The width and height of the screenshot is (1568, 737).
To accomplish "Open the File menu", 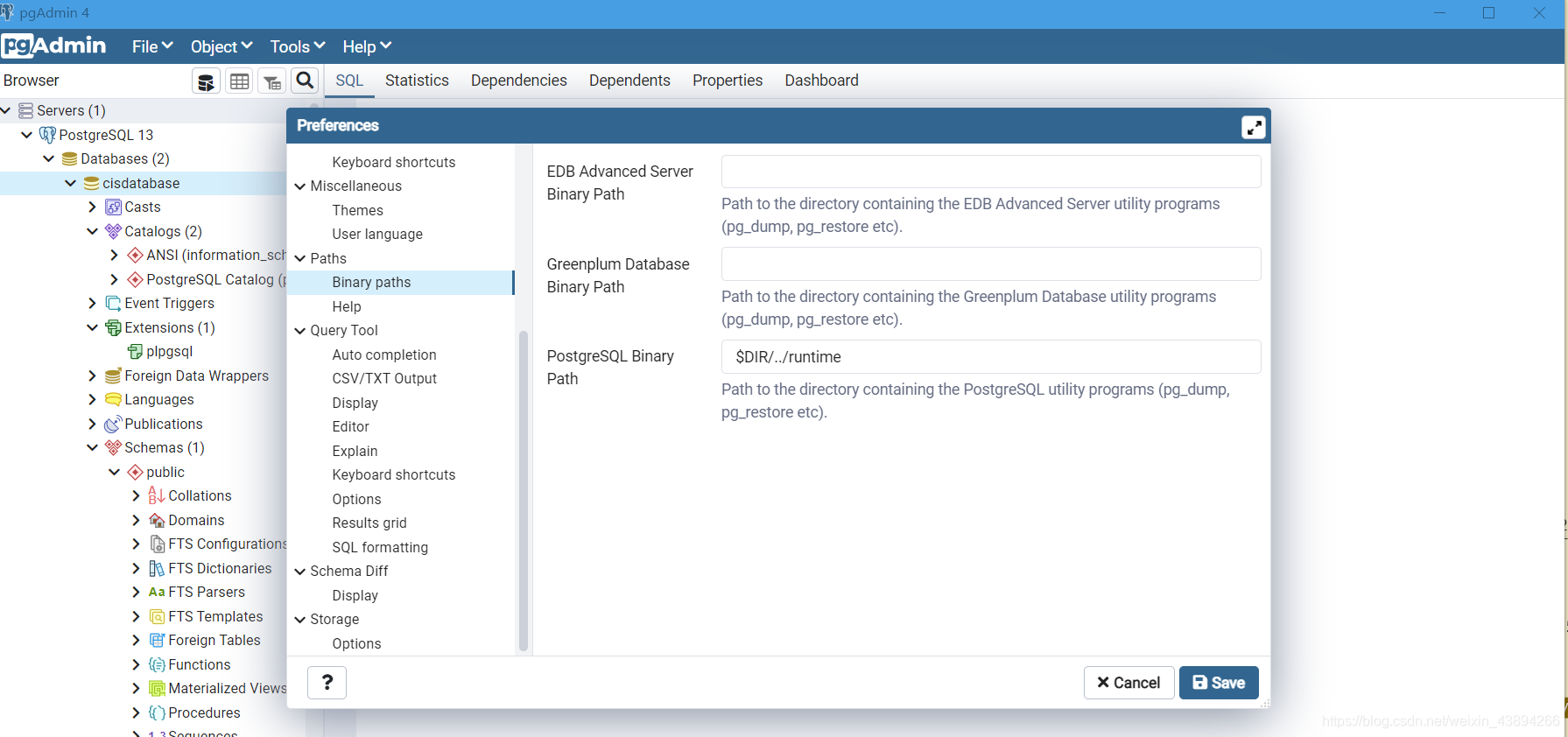I will pos(152,46).
